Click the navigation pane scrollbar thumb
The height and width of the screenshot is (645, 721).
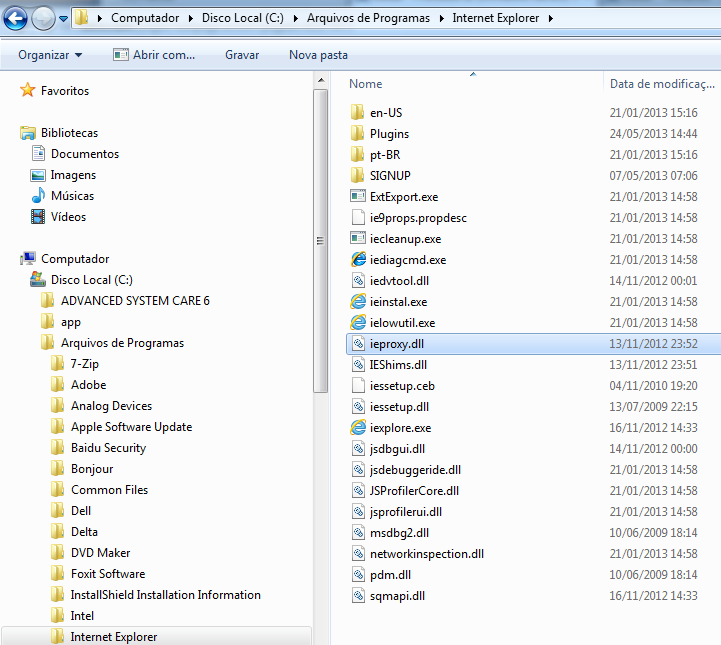click(320, 241)
